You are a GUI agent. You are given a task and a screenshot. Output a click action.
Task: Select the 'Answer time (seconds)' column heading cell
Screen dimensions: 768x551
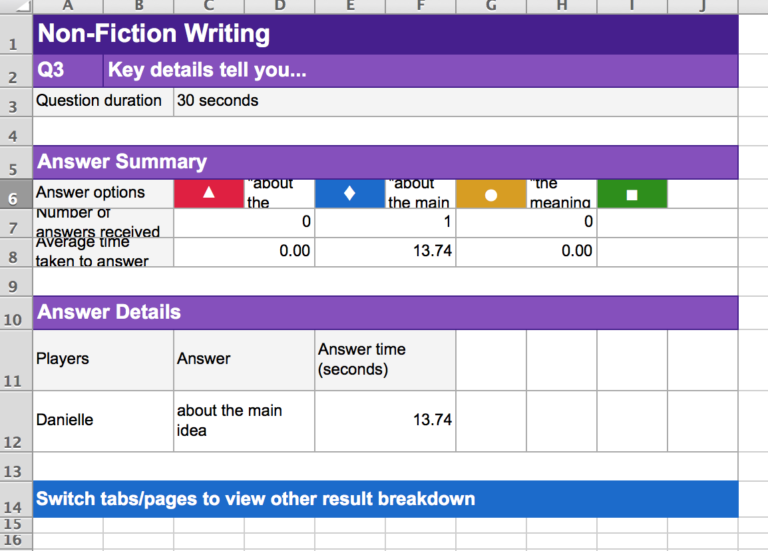point(385,360)
